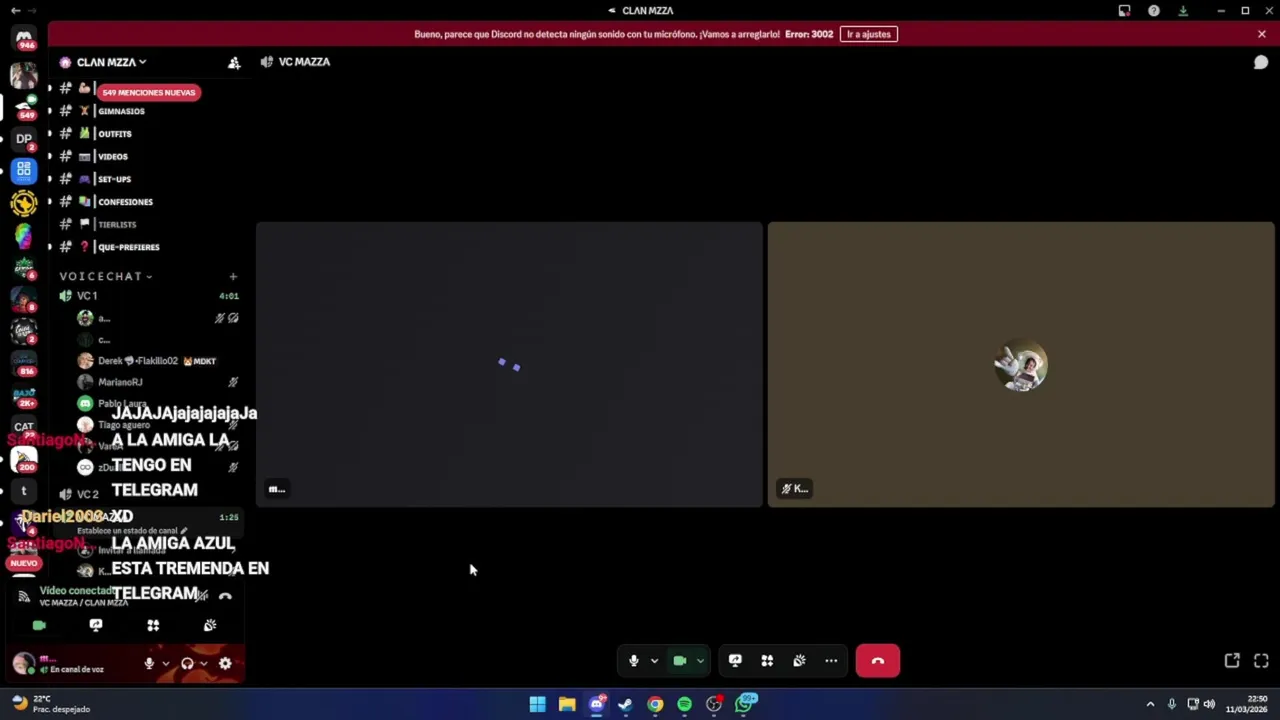
Task: Open the GIMNASIOS channel
Action: (x=121, y=111)
